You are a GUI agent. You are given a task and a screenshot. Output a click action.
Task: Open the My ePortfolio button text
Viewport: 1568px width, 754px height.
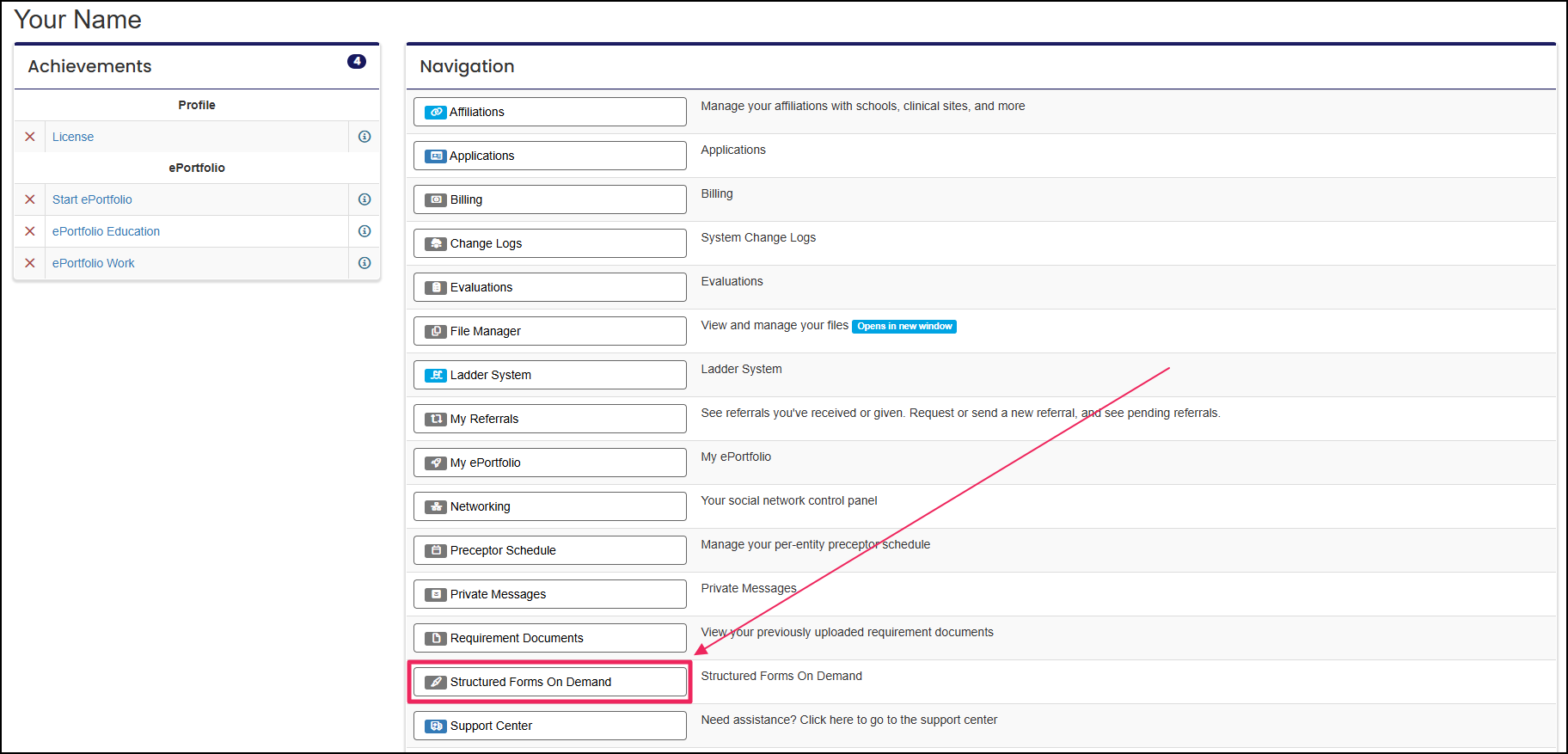pos(486,463)
